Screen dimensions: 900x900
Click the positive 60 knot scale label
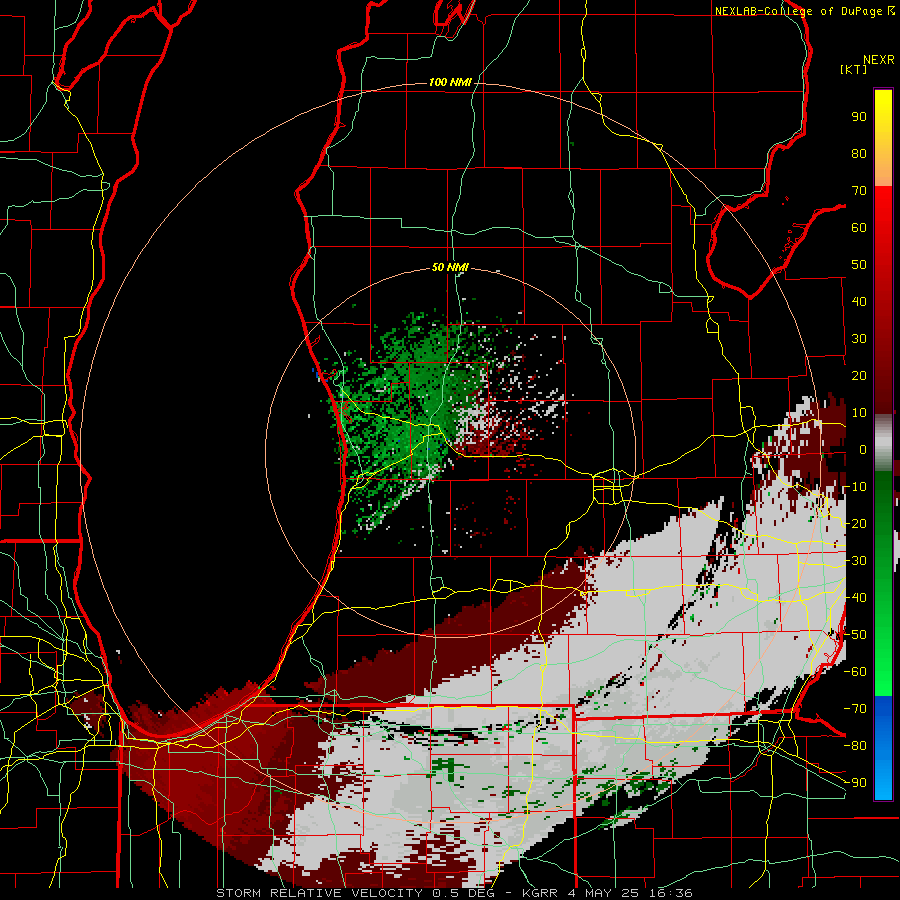coord(859,227)
